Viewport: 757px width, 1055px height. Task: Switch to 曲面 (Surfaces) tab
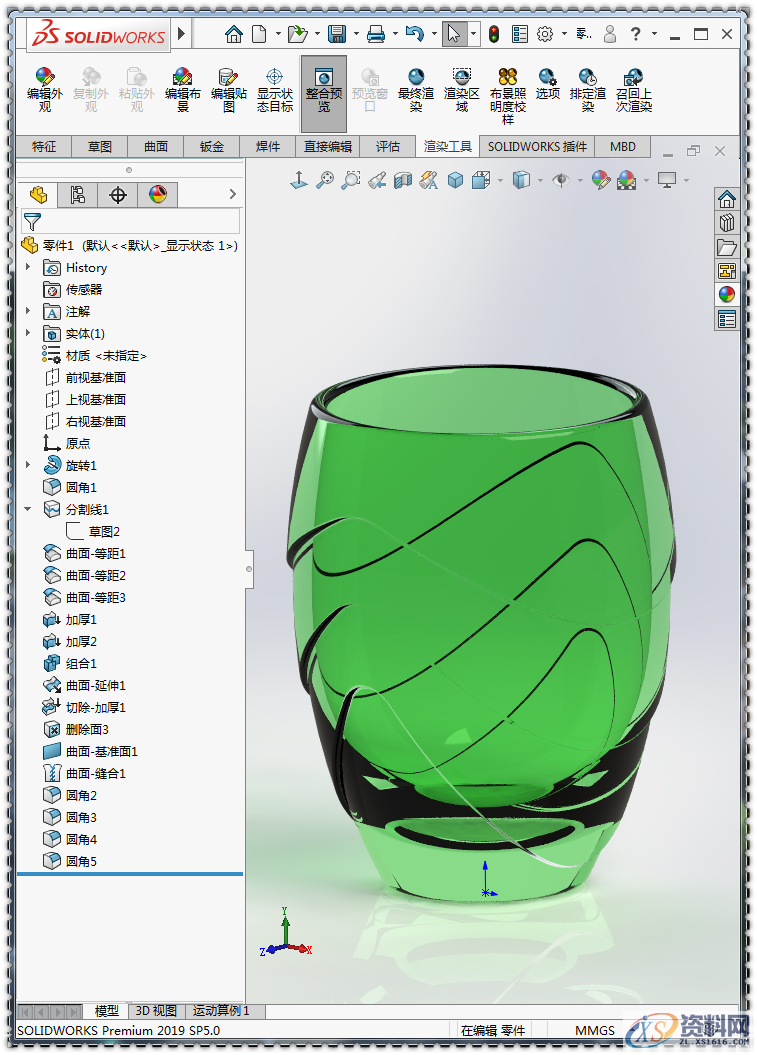pyautogui.click(x=155, y=147)
